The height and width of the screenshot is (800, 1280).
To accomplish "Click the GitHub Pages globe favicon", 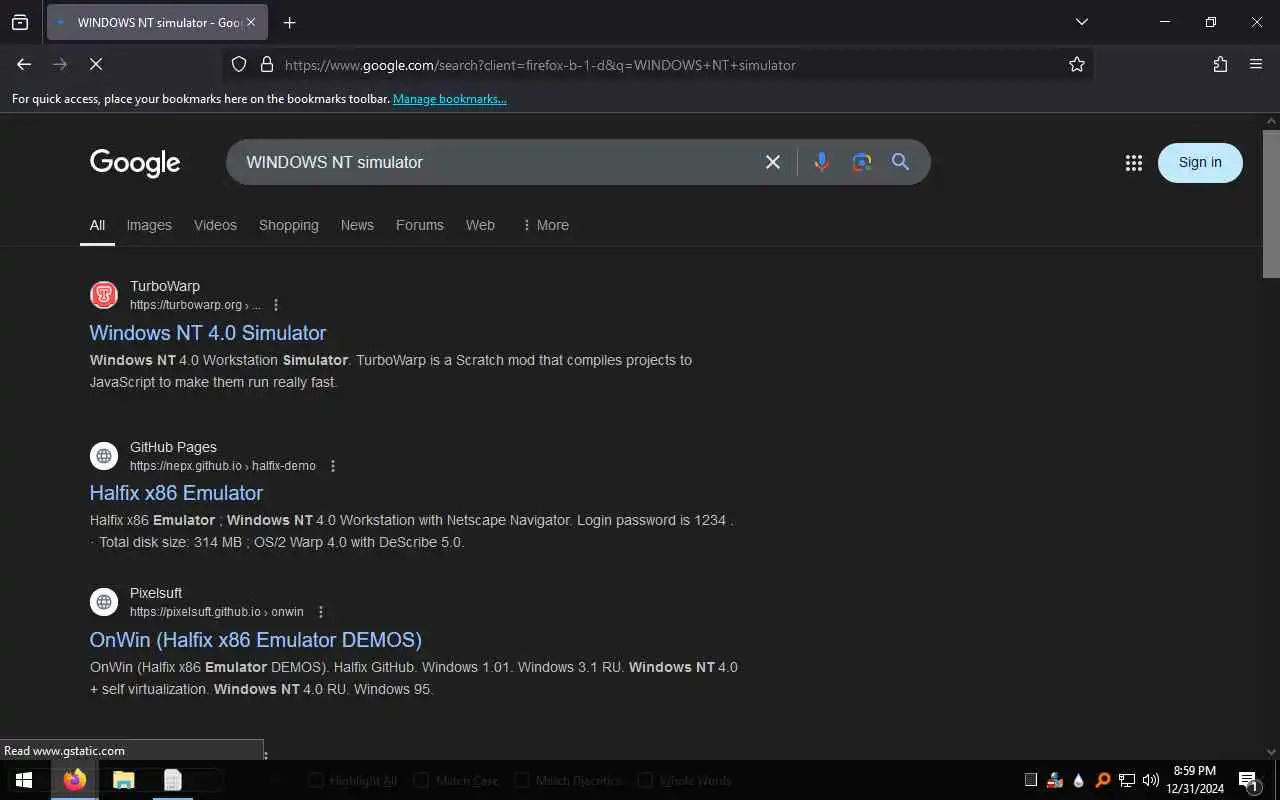I will pyautogui.click(x=104, y=456).
